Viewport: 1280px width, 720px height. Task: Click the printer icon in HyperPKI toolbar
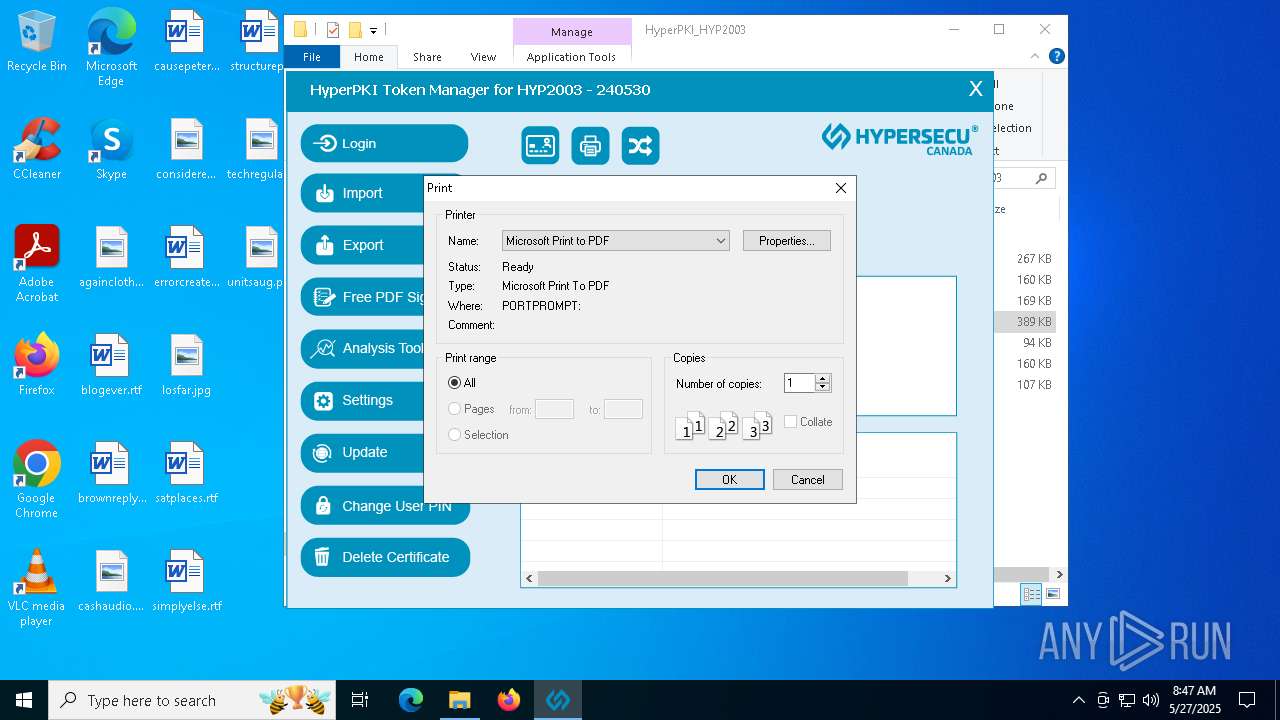point(590,146)
